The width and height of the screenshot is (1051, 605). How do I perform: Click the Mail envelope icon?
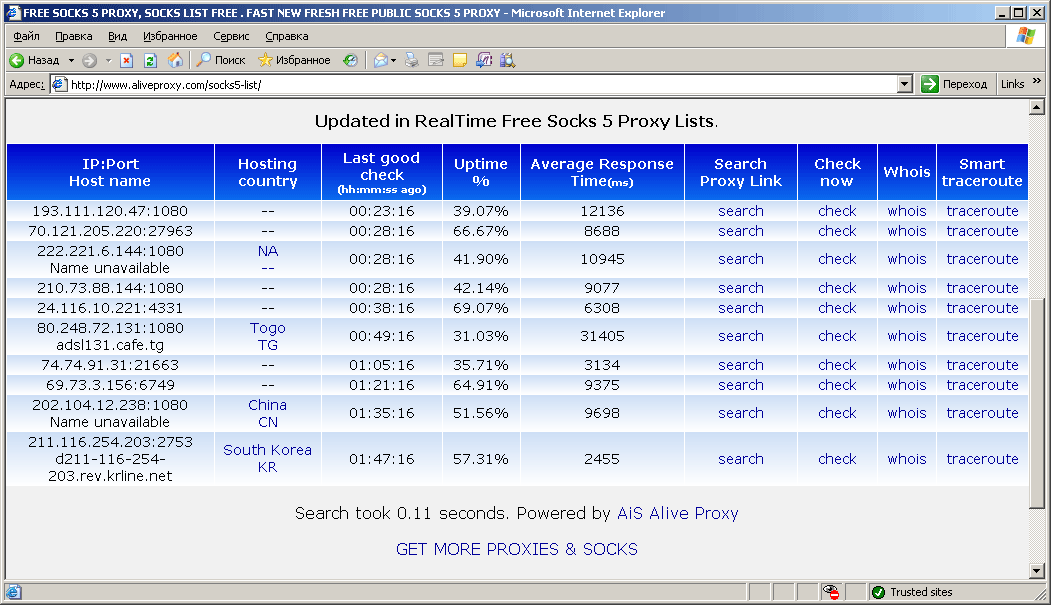380,60
